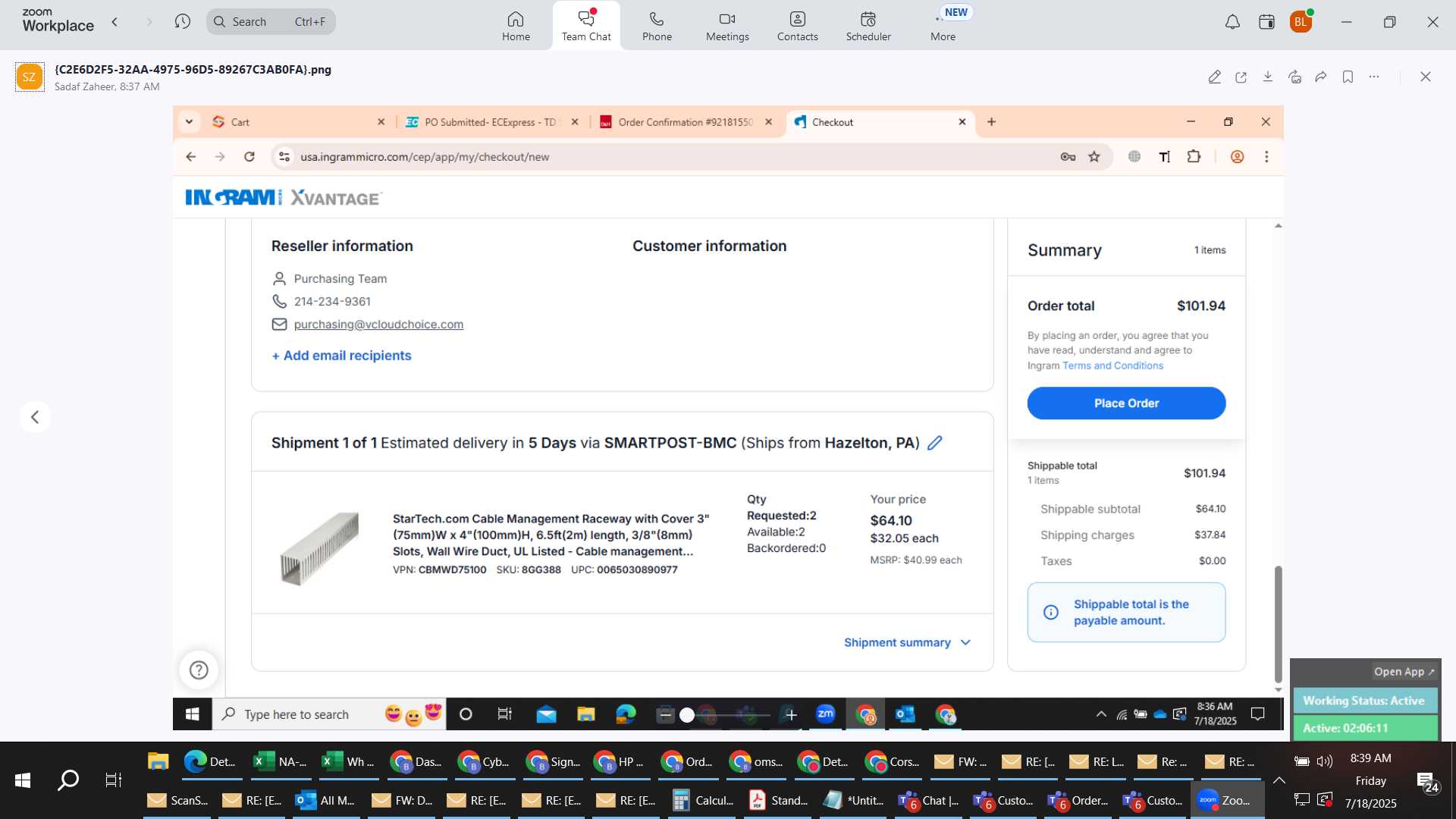Image resolution: width=1456 pixels, height=819 pixels.
Task: Expand Shipment summary
Action: (907, 643)
